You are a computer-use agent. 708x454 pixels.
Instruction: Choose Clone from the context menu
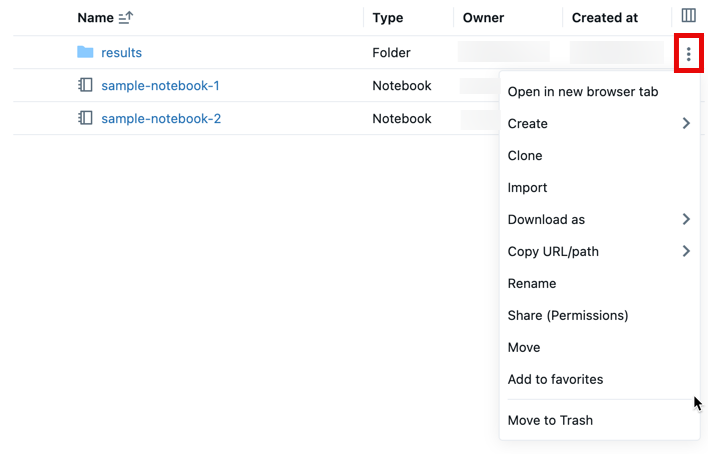pyautogui.click(x=525, y=156)
